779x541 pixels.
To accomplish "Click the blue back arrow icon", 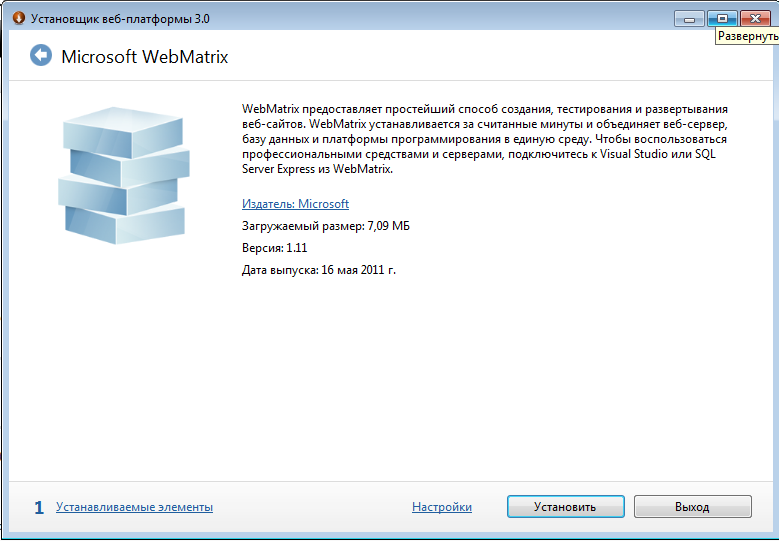I will coord(41,55).
